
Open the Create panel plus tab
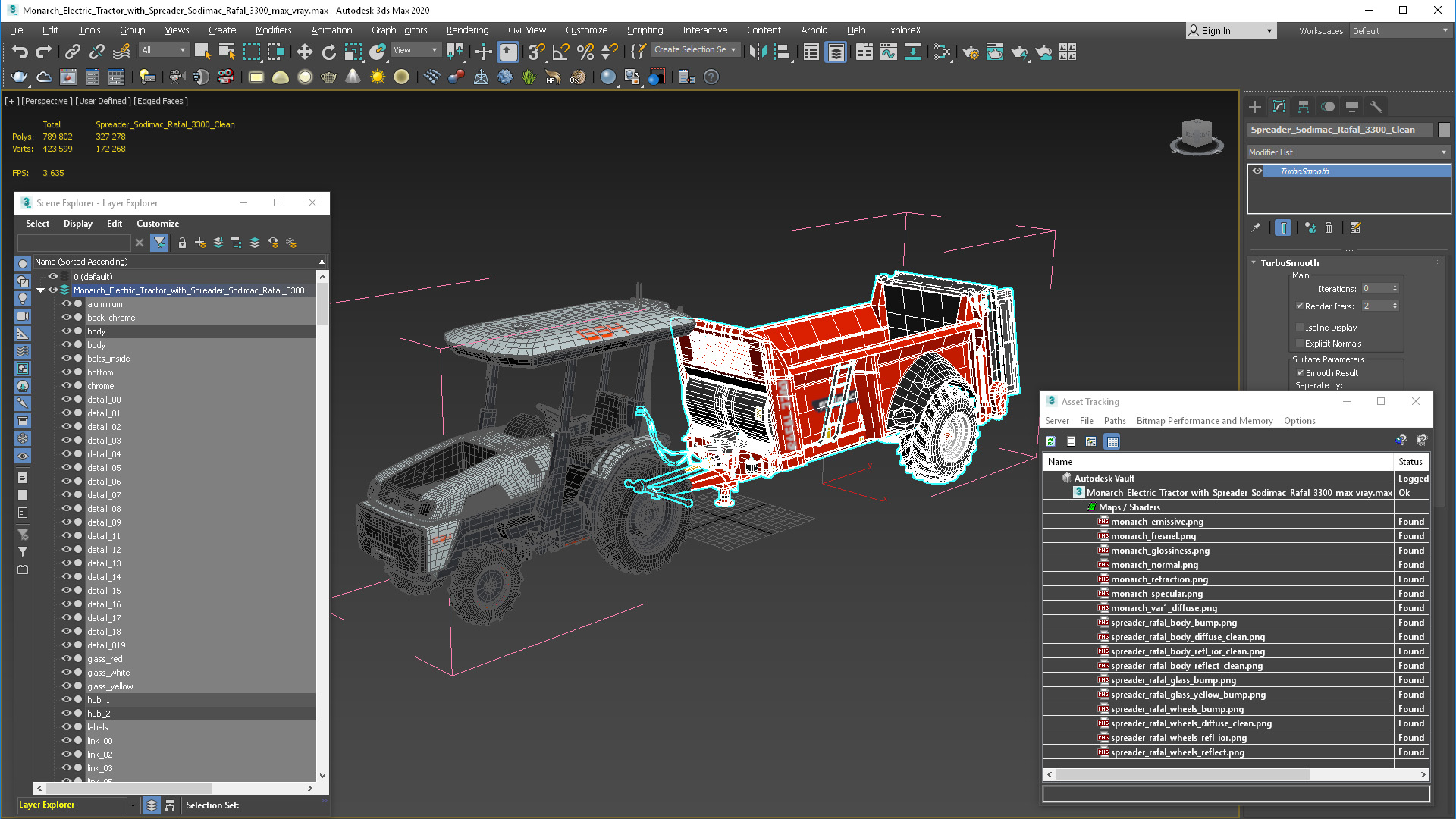coord(1255,107)
